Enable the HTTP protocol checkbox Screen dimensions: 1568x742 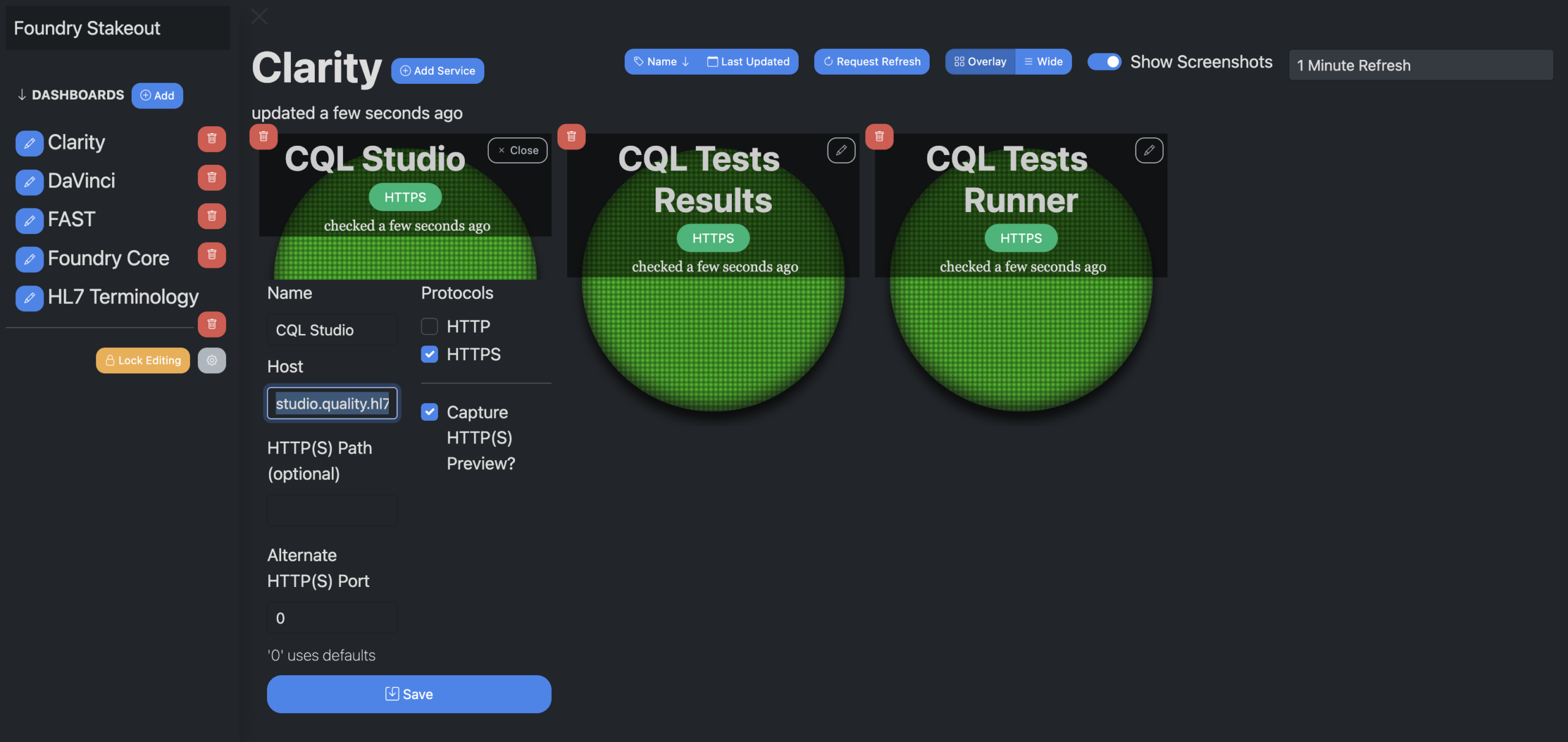tap(429, 326)
